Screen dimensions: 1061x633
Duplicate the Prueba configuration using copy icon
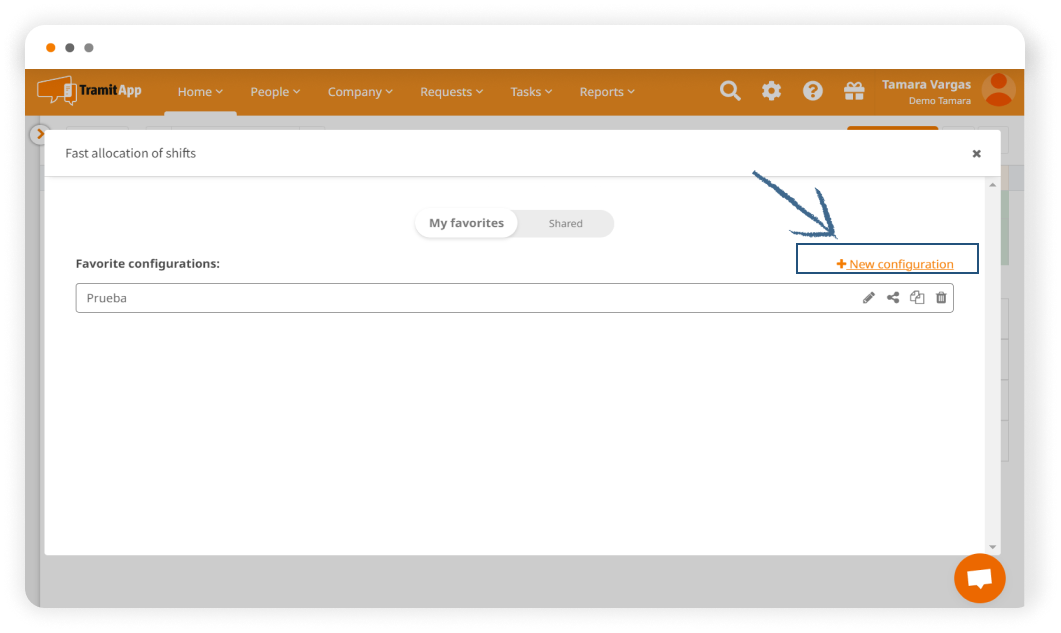click(x=917, y=298)
